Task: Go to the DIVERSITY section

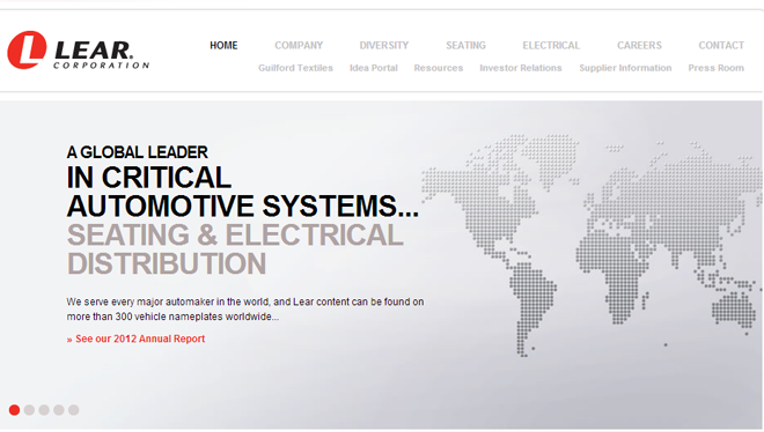Action: (384, 45)
